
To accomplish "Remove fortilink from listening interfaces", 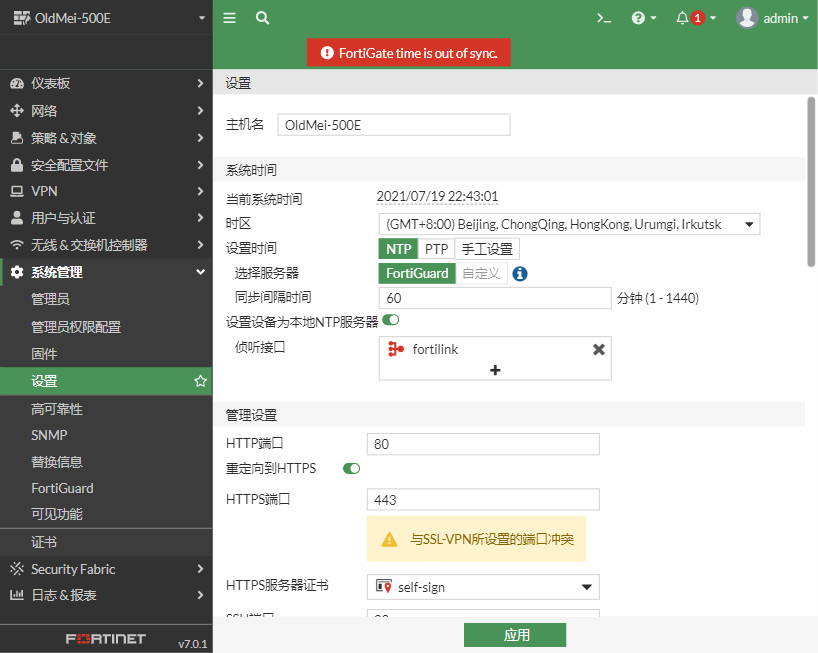I will click(599, 349).
